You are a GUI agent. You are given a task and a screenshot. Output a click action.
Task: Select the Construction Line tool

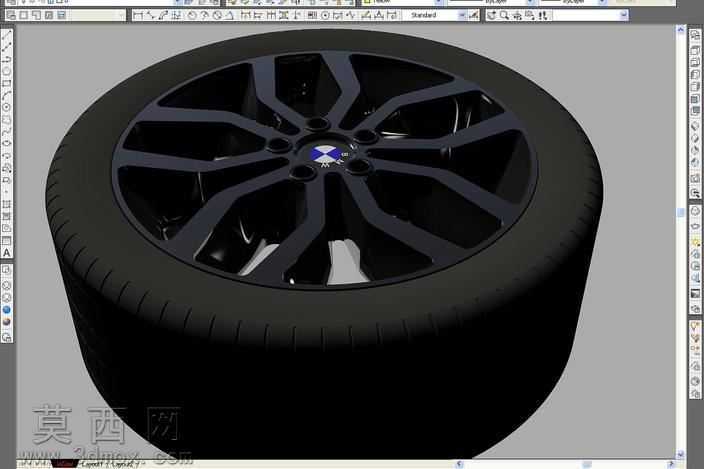click(x=6, y=47)
